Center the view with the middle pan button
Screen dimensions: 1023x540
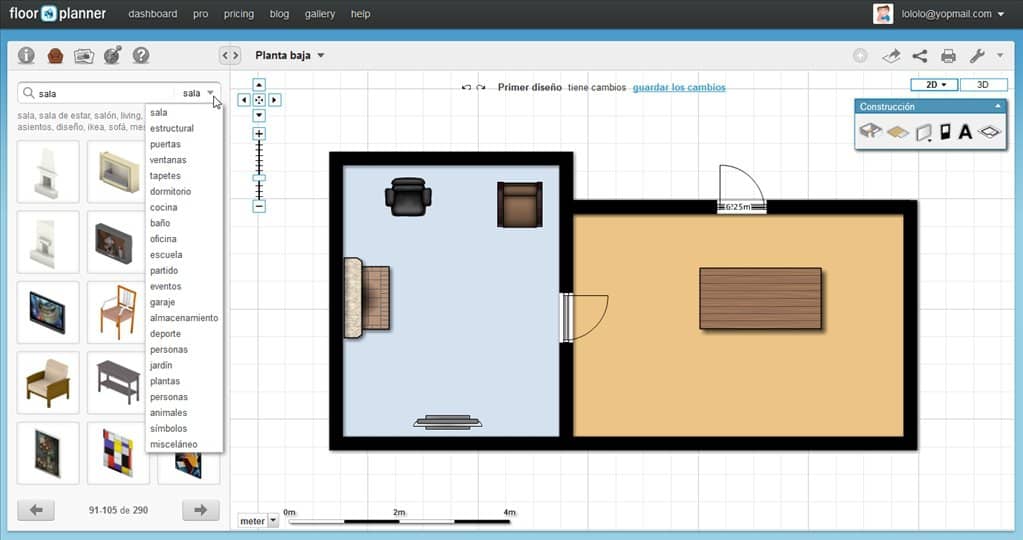click(x=259, y=100)
